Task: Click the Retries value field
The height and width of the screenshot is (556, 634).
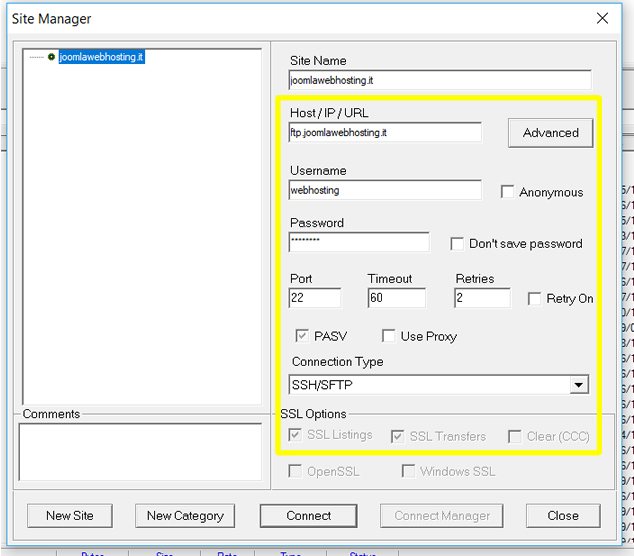Action: click(481, 298)
